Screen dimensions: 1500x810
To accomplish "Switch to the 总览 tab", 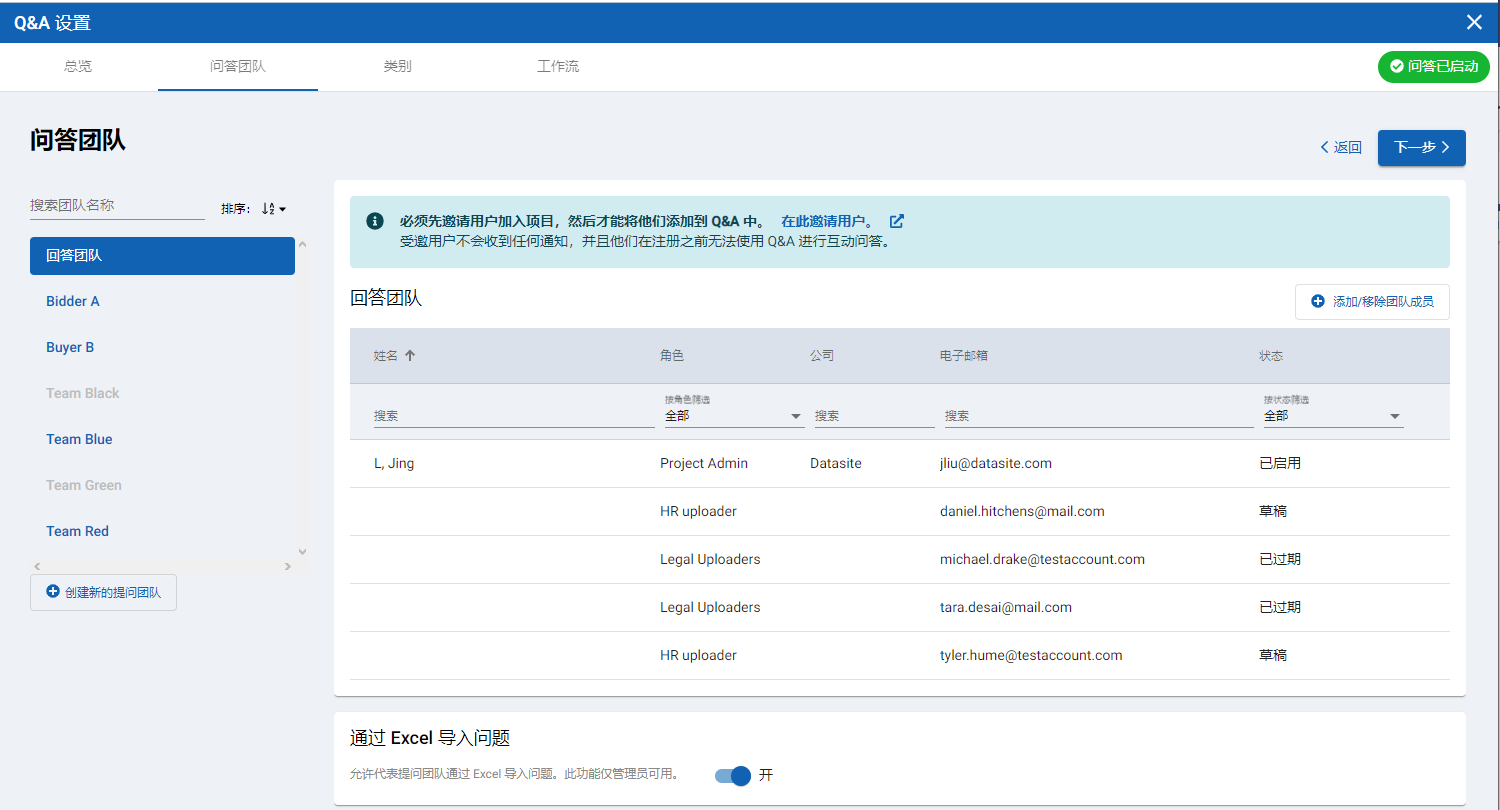I will [x=78, y=67].
